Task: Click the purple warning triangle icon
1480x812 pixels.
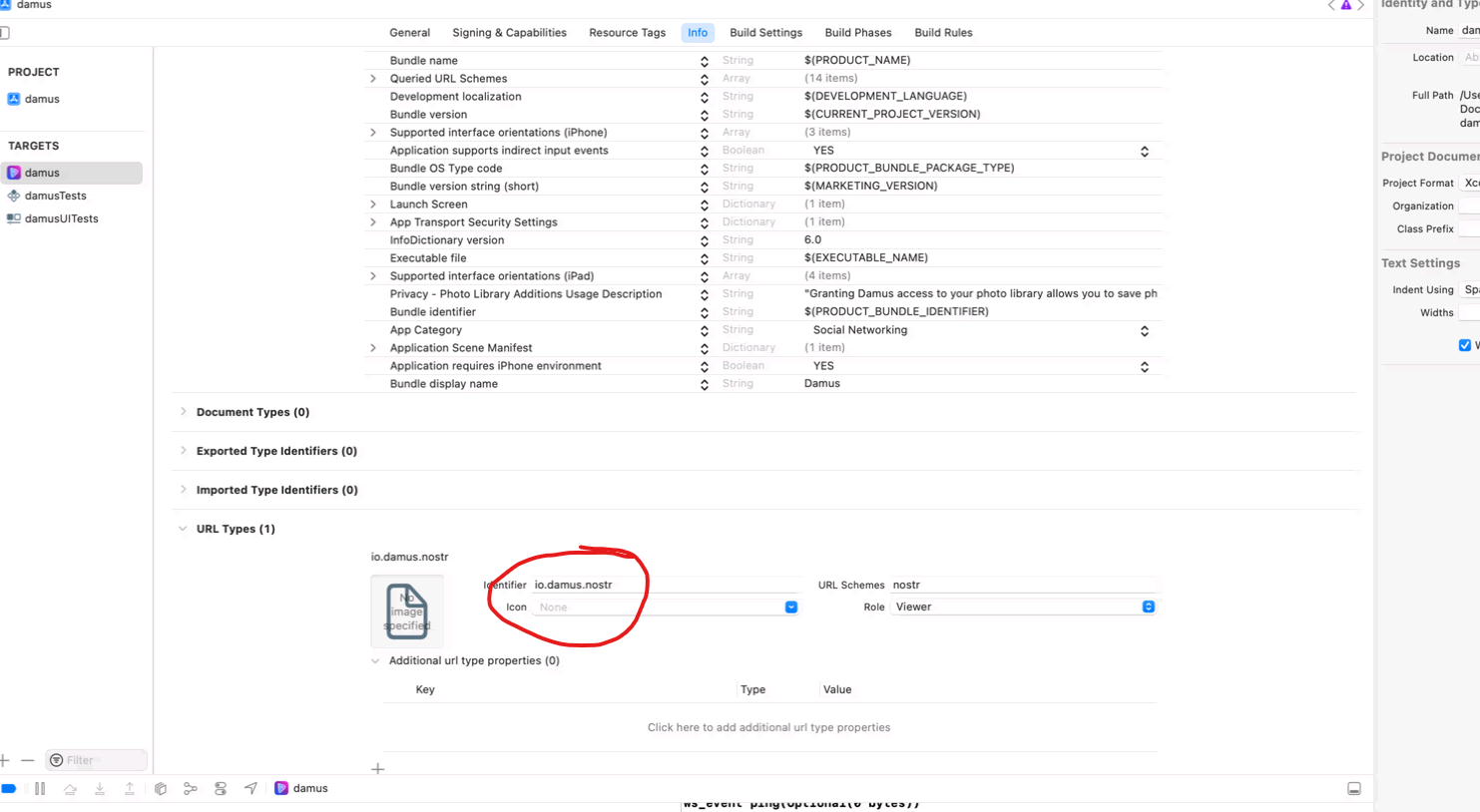Action: pyautogui.click(x=1346, y=5)
